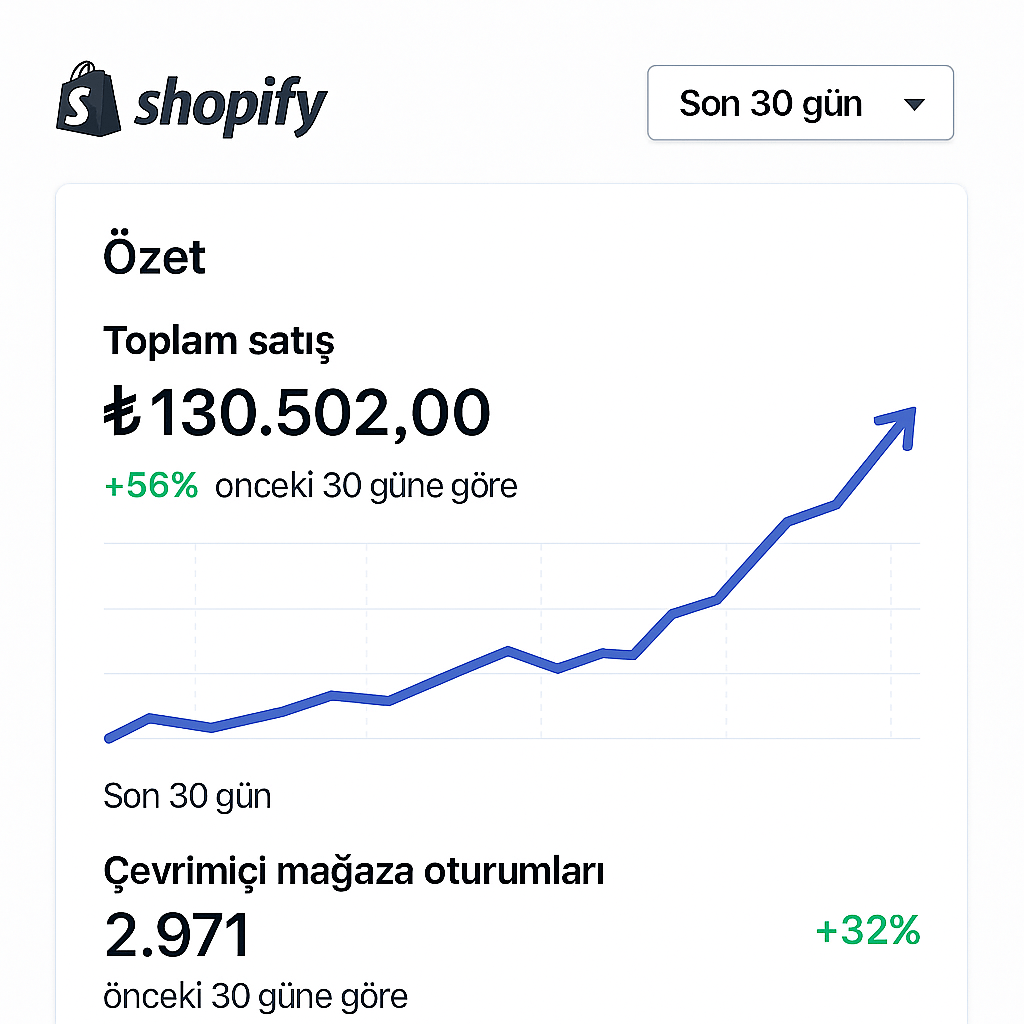
Task: Open the Son 30 gün date range selector
Action: [800, 102]
